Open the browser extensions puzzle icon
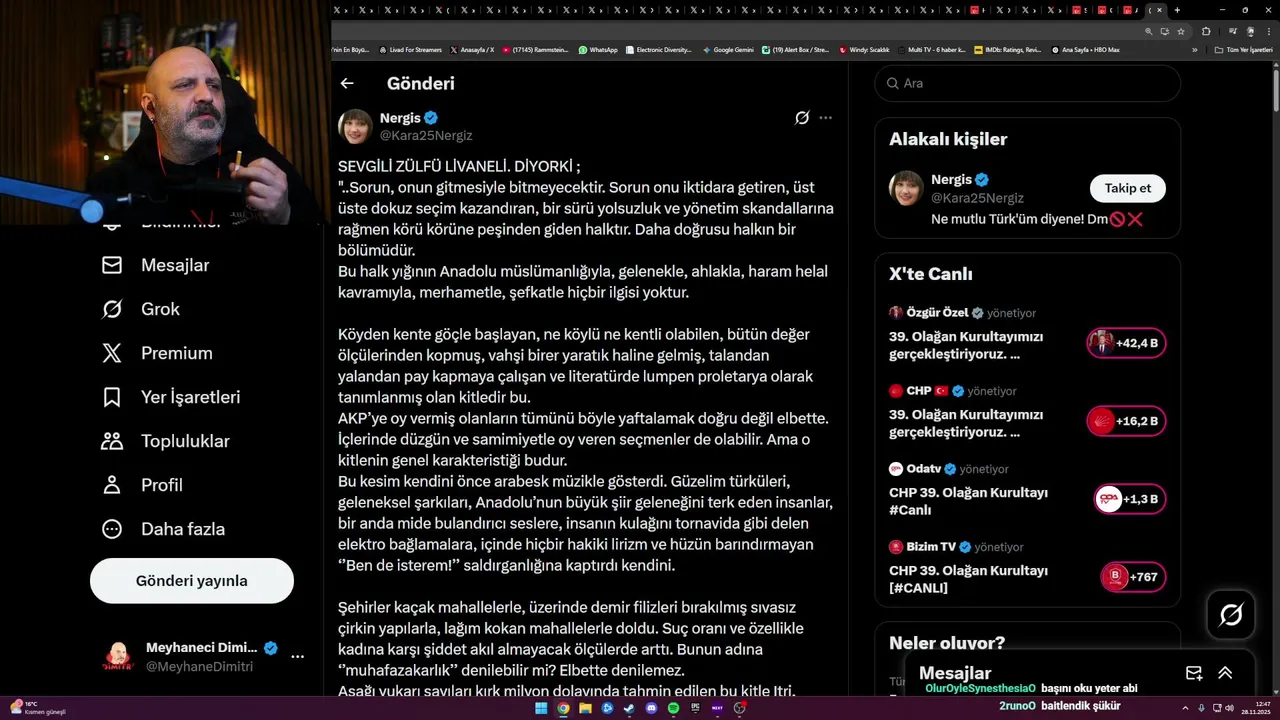The width and height of the screenshot is (1280, 720). (1206, 31)
